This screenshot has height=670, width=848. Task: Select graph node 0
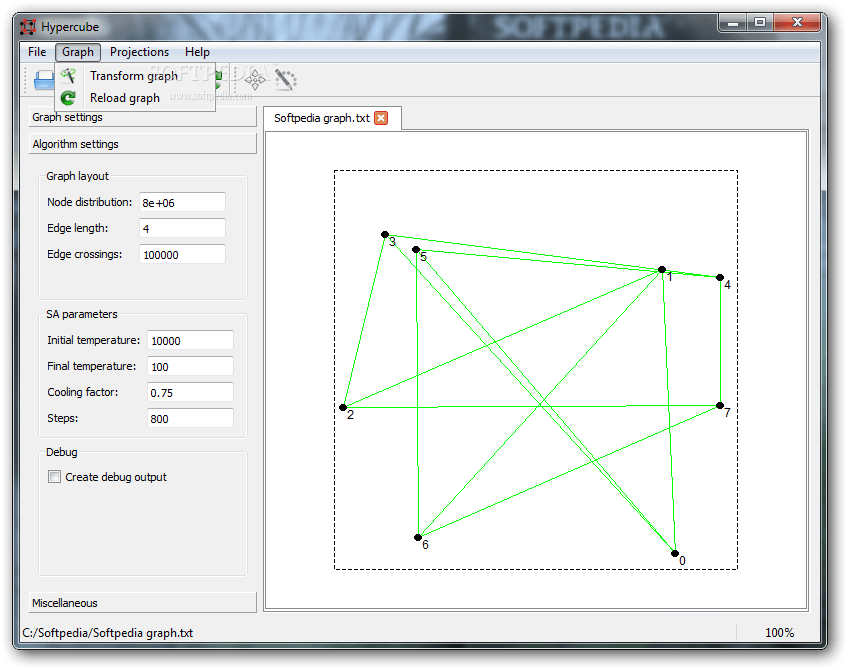coord(674,553)
